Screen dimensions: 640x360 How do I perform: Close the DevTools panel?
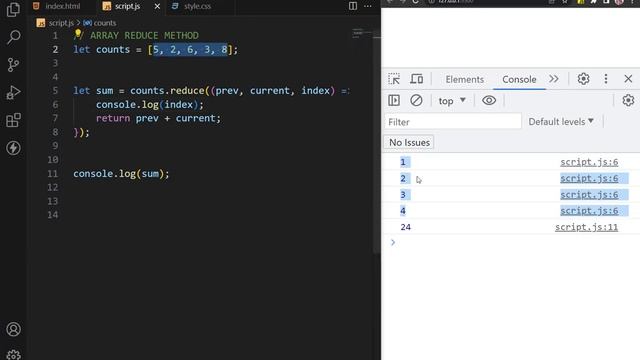click(x=628, y=79)
